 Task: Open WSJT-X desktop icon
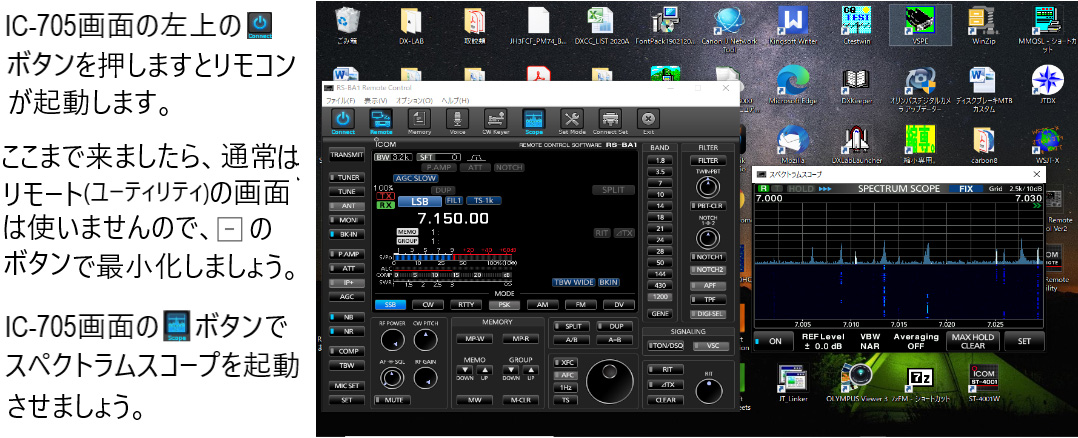1048,144
